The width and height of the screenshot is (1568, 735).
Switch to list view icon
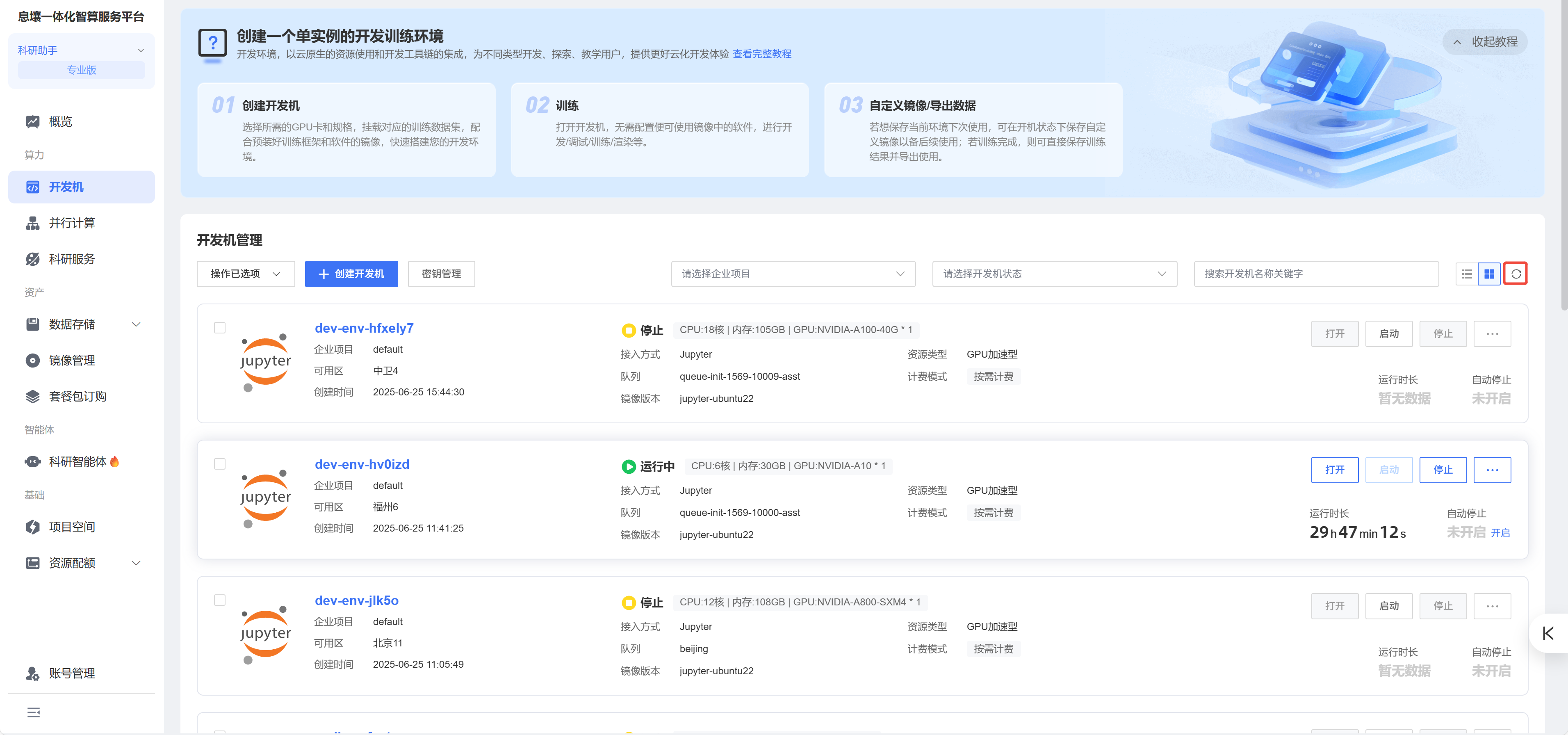pyautogui.click(x=1467, y=274)
